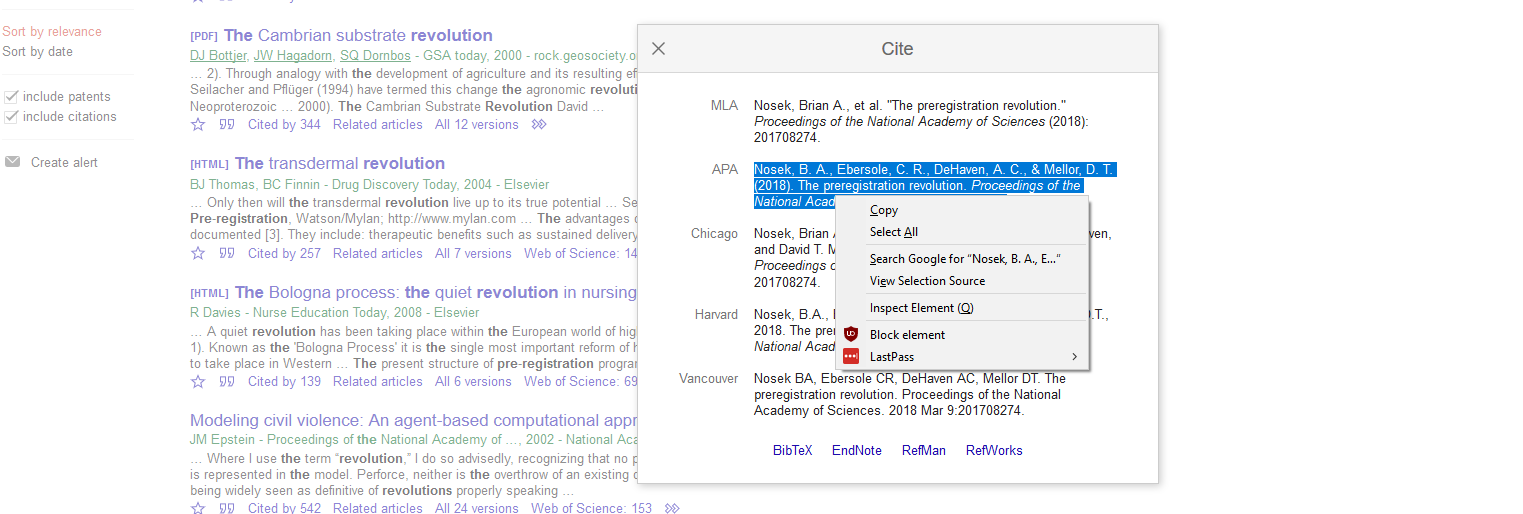Open Related articles for the Cambrian substrate result
The width and height of the screenshot is (1523, 514).
tap(378, 125)
